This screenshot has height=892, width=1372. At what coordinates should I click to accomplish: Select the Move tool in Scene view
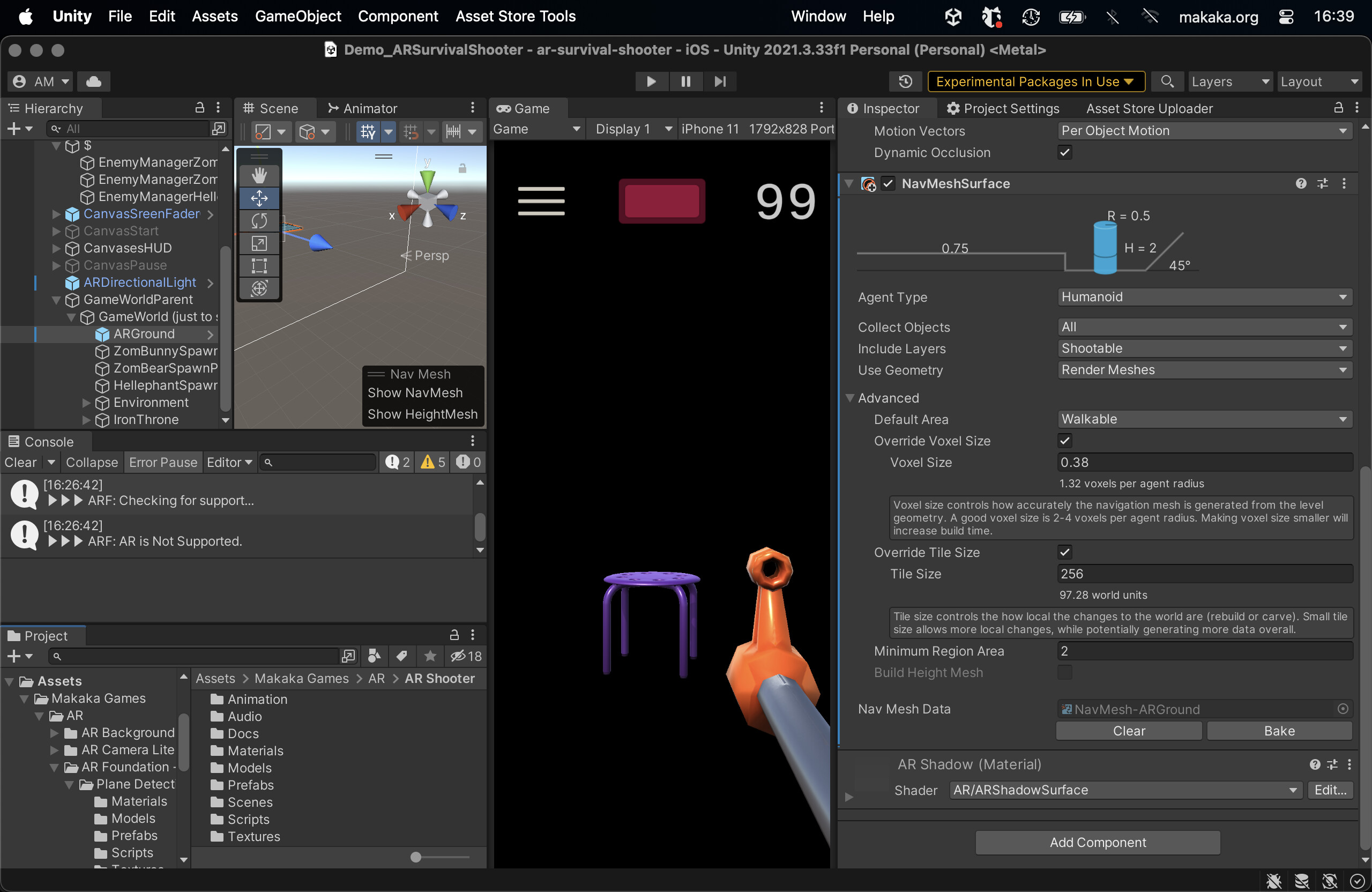pyautogui.click(x=258, y=198)
